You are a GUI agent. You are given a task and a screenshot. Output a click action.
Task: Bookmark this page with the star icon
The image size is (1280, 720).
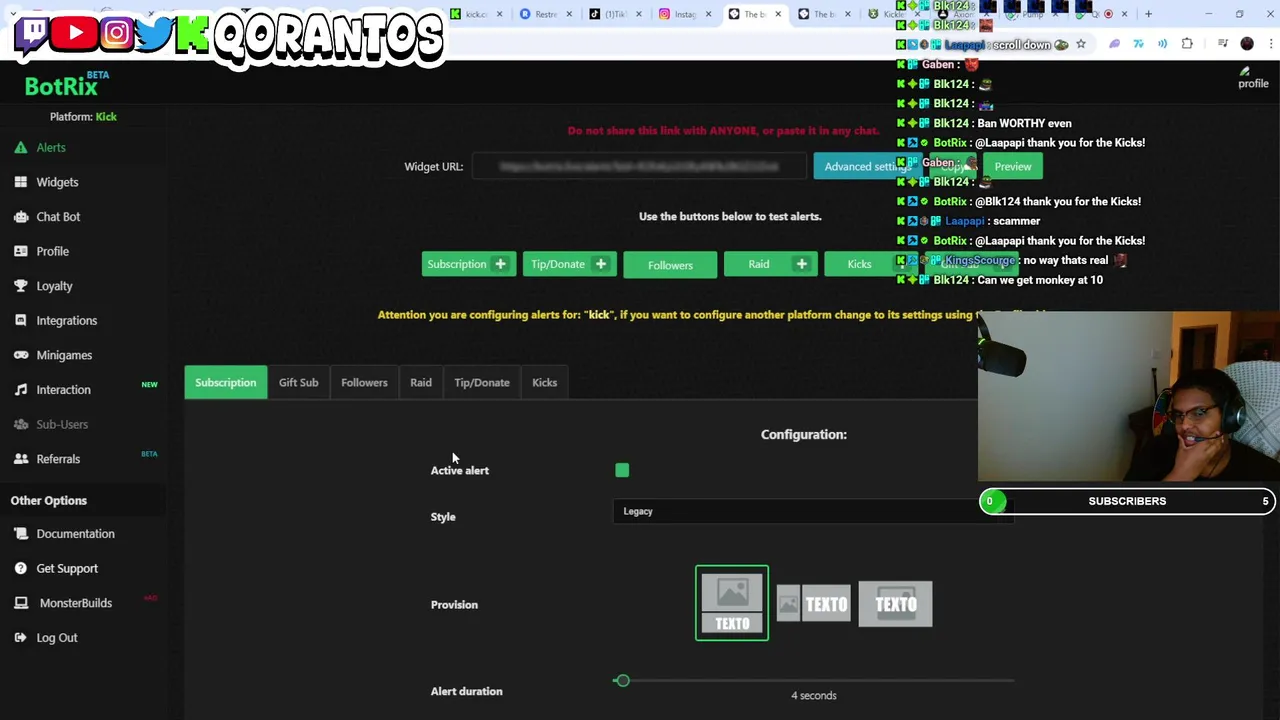coord(1080,44)
